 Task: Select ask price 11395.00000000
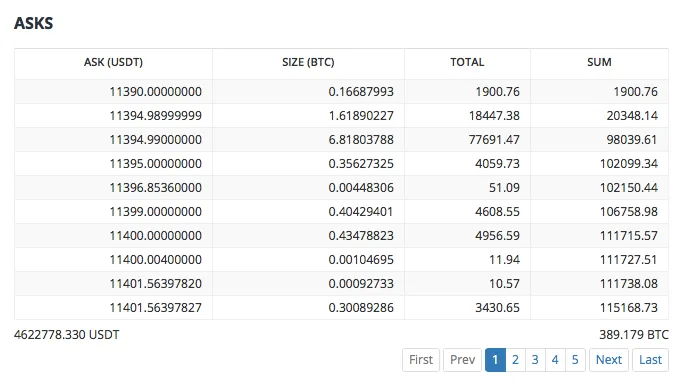[156, 164]
